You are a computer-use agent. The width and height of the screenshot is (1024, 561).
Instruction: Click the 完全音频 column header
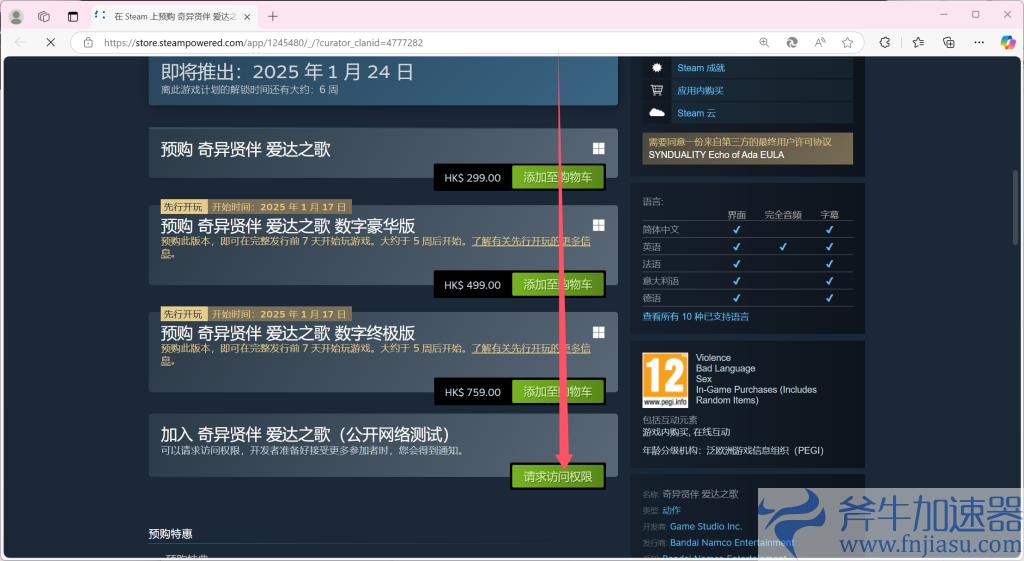click(783, 215)
